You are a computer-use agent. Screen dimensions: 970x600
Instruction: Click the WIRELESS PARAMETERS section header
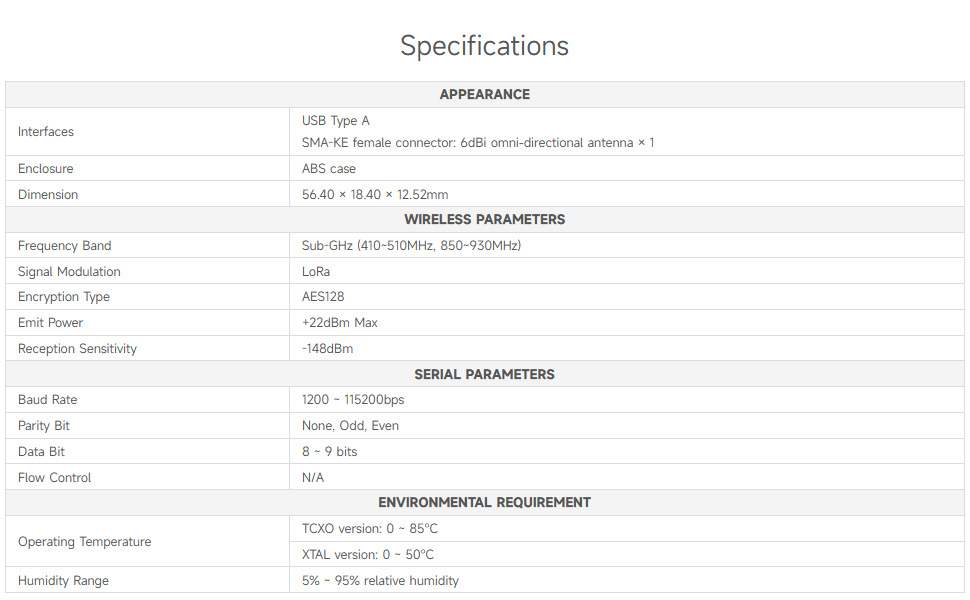(484, 220)
